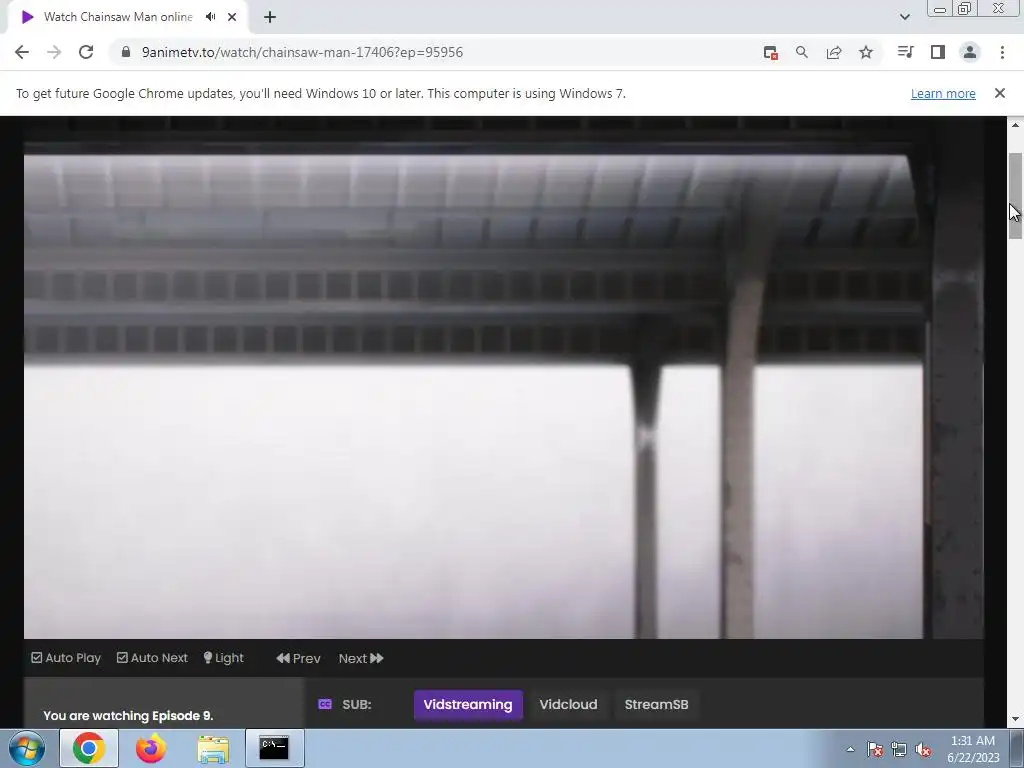This screenshot has height=768, width=1024.
Task: Click the scrollbar down arrow
Action: 1015,720
